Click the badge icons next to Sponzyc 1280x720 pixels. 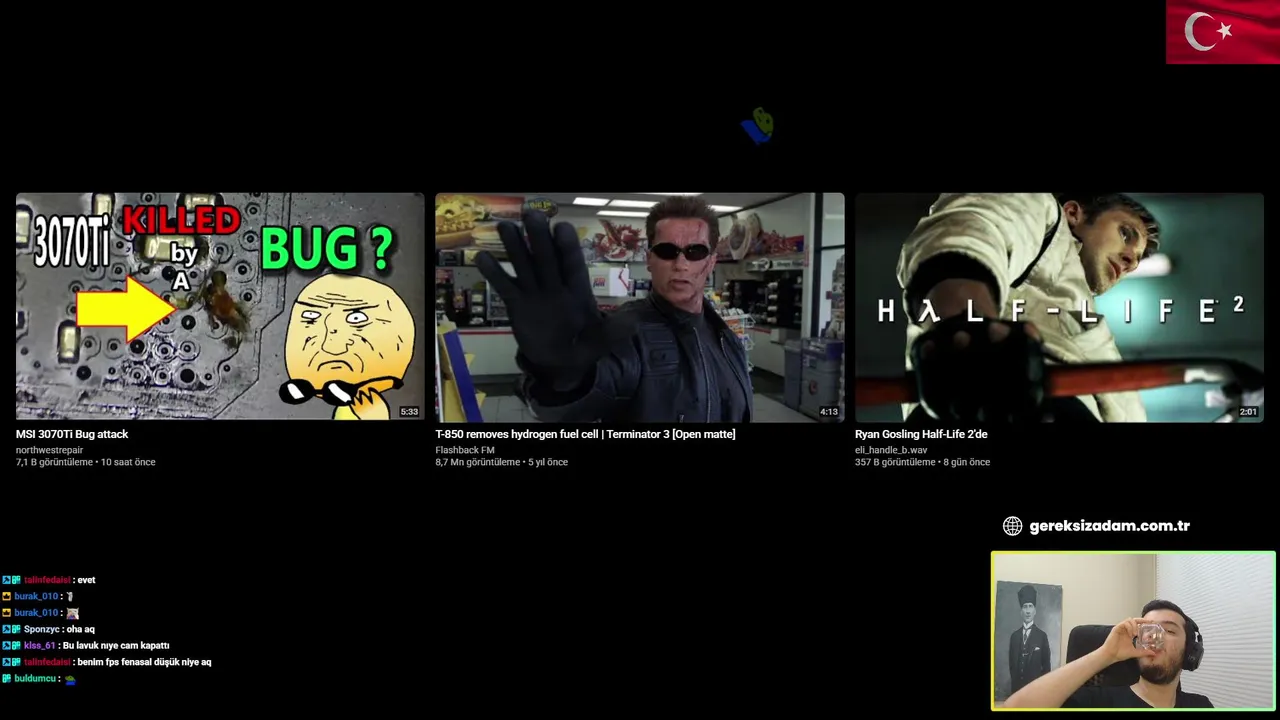coord(11,629)
